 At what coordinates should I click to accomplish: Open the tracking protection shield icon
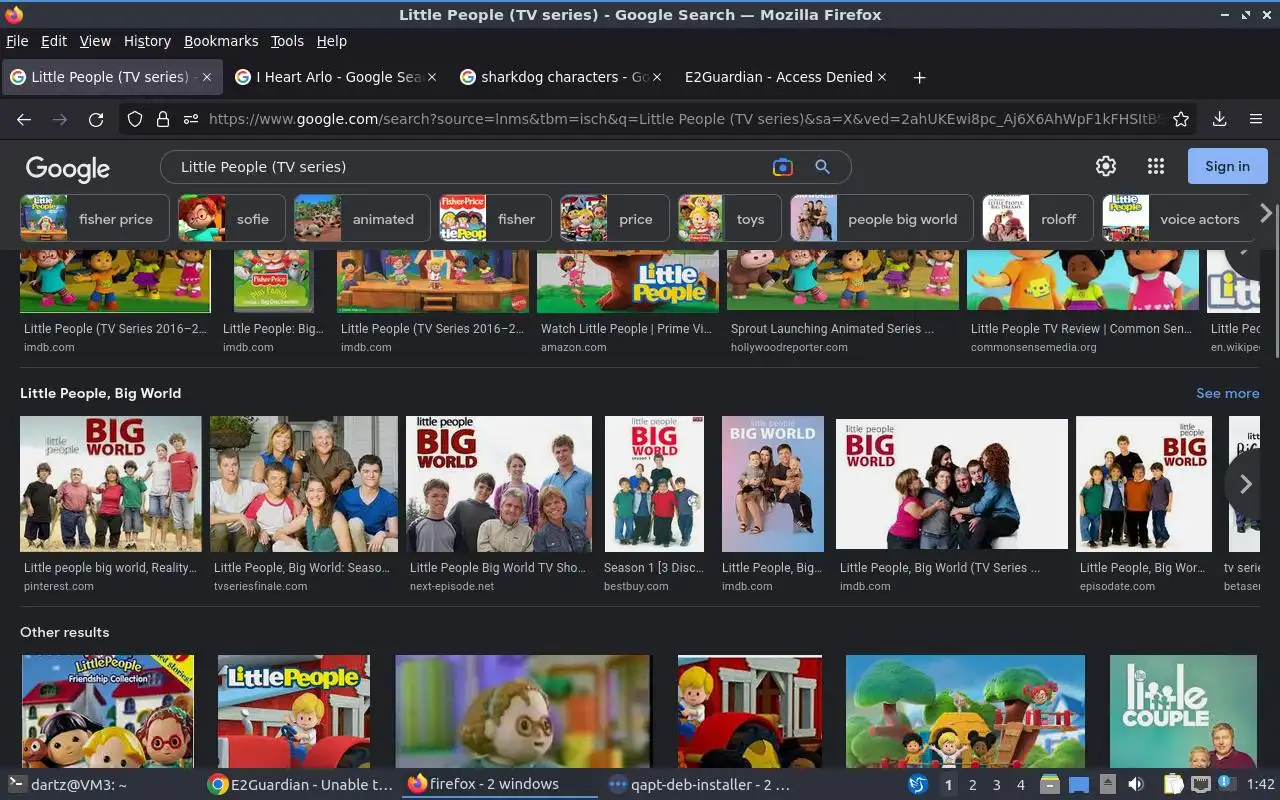coord(135,119)
